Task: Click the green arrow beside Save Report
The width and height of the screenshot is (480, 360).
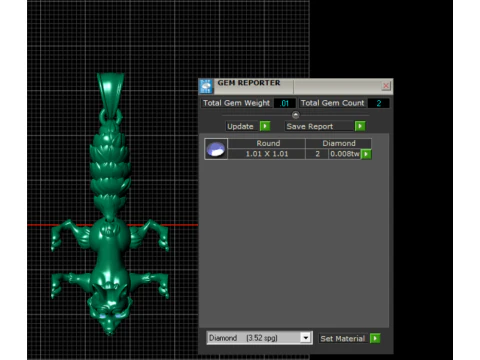Action: (x=360, y=126)
